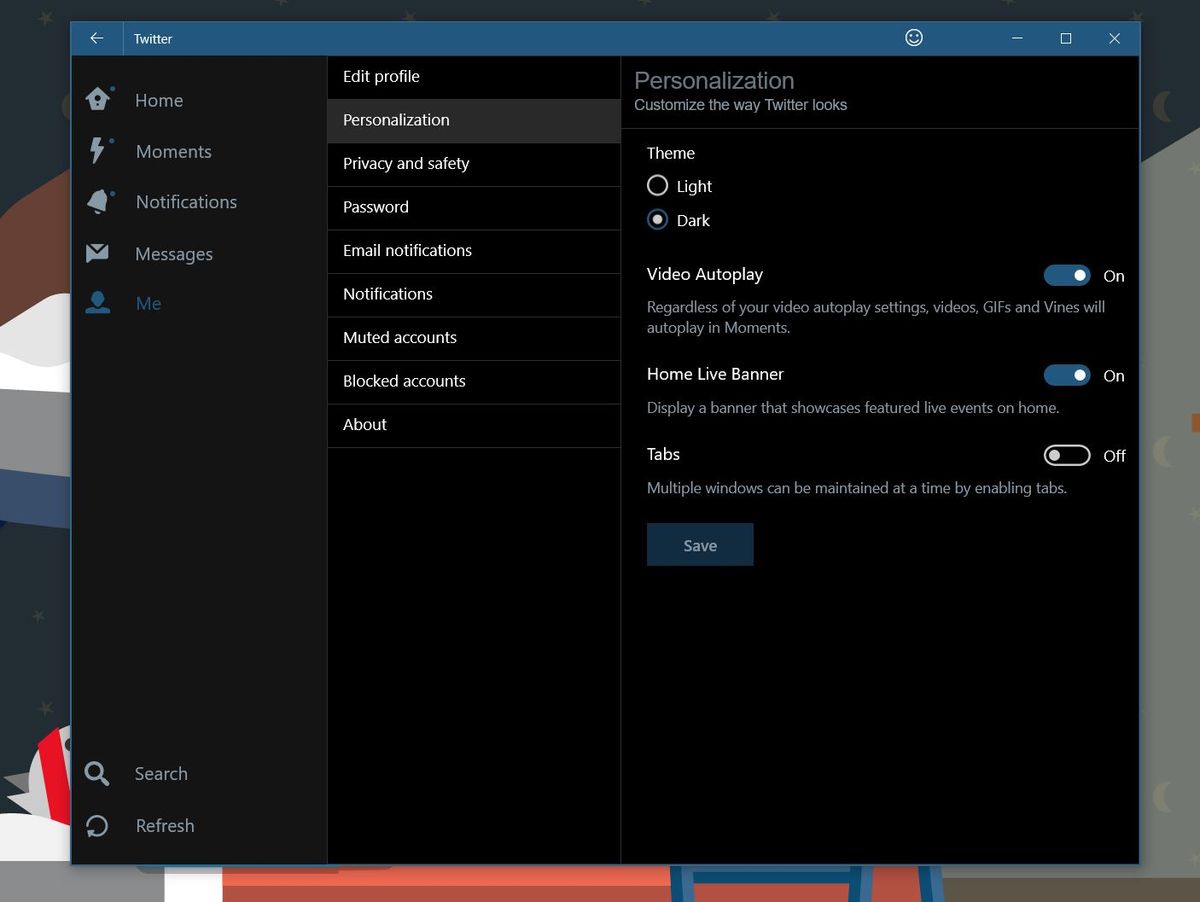Go back using the title bar arrow
1200x902 pixels.
[97, 38]
